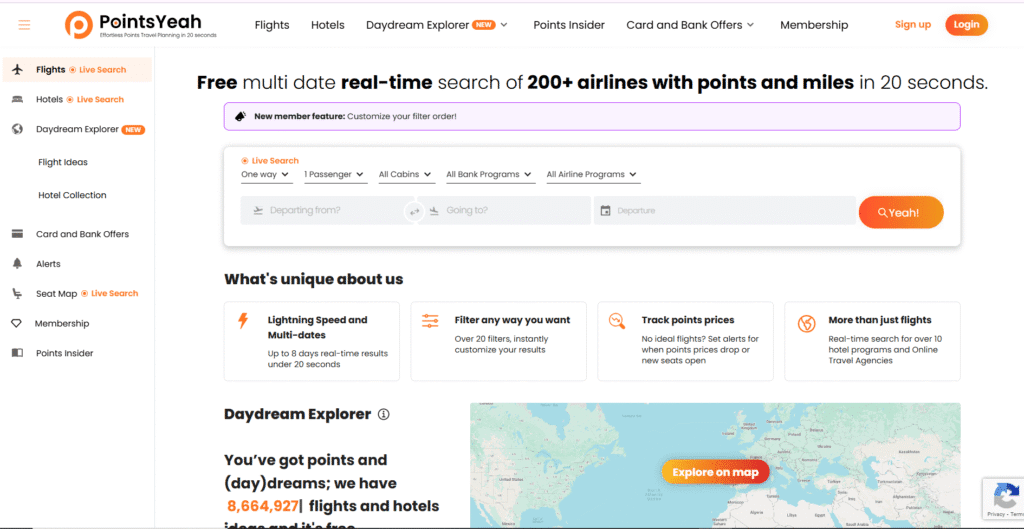Open the All Bank Programs dropdown
Viewport: 1024px width, 529px height.
[x=489, y=175]
